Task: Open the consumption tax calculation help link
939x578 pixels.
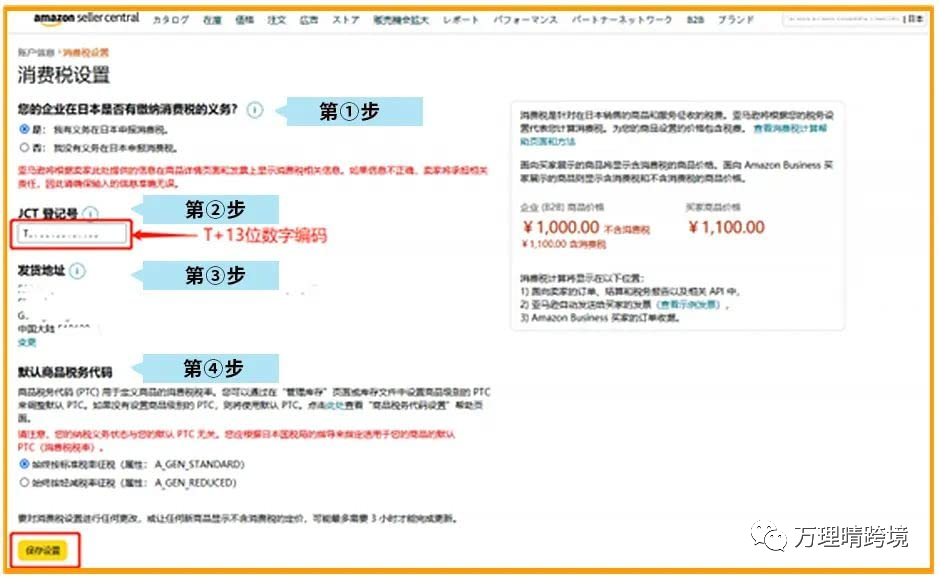Action: [673, 135]
